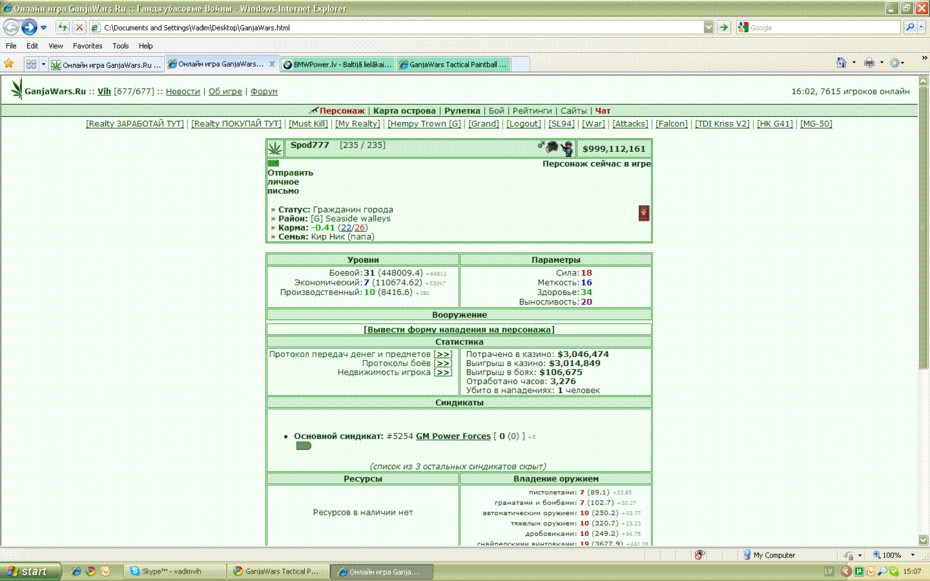Expand the address bar history dropdown
This screenshot has width=930, height=581.
[x=709, y=27]
